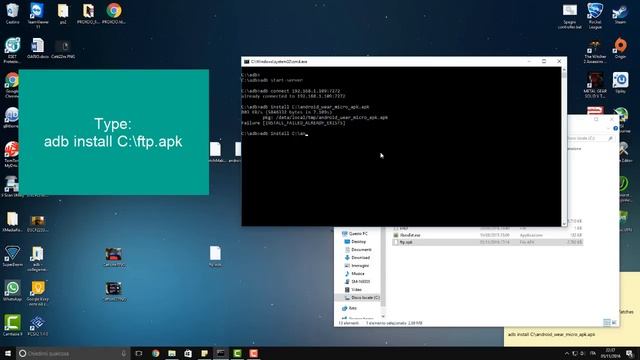The image size is (640, 360).
Task: Click the Windows Start button
Action: (x=8, y=353)
